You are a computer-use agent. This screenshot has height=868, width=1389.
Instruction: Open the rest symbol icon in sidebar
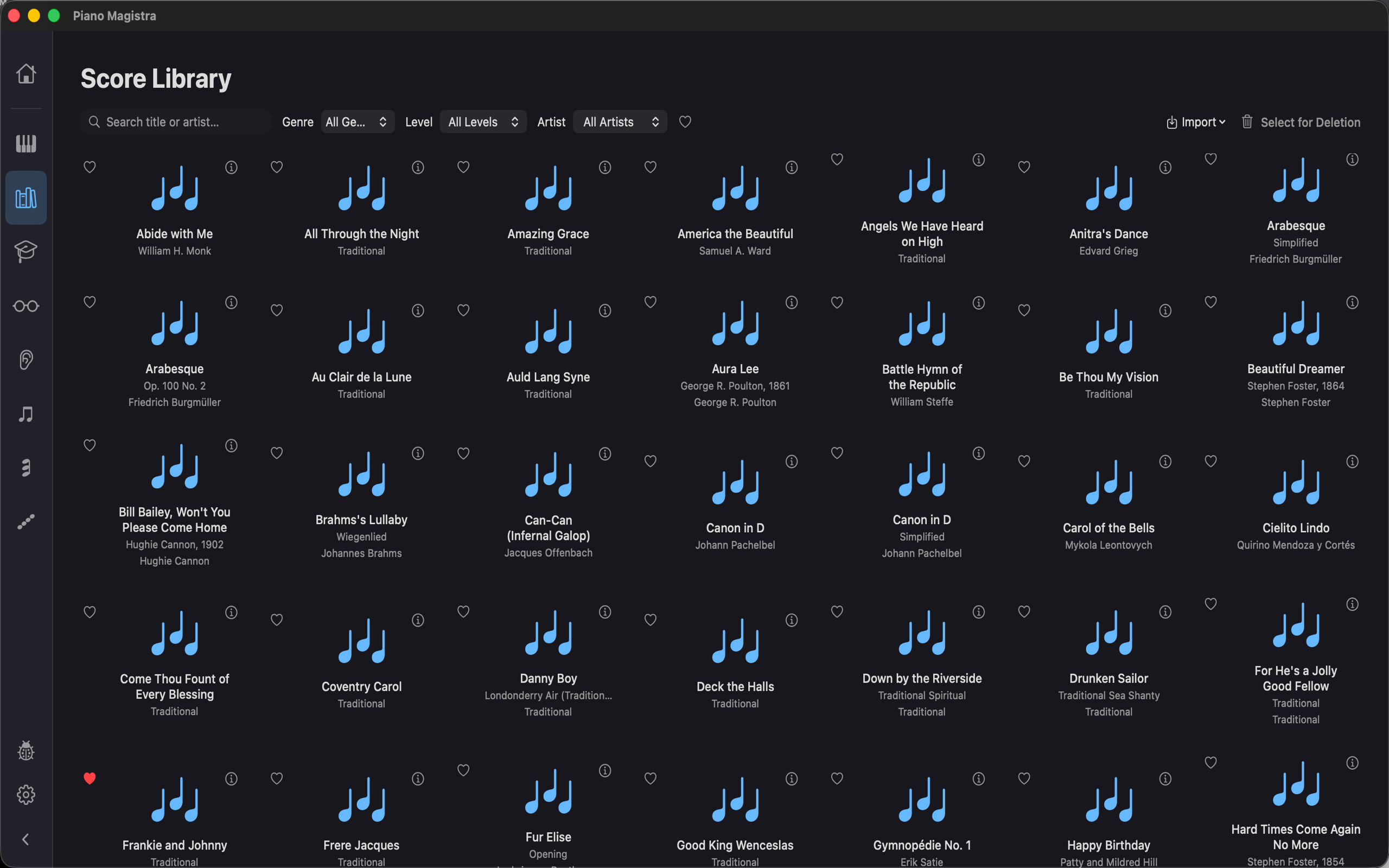pos(26,468)
